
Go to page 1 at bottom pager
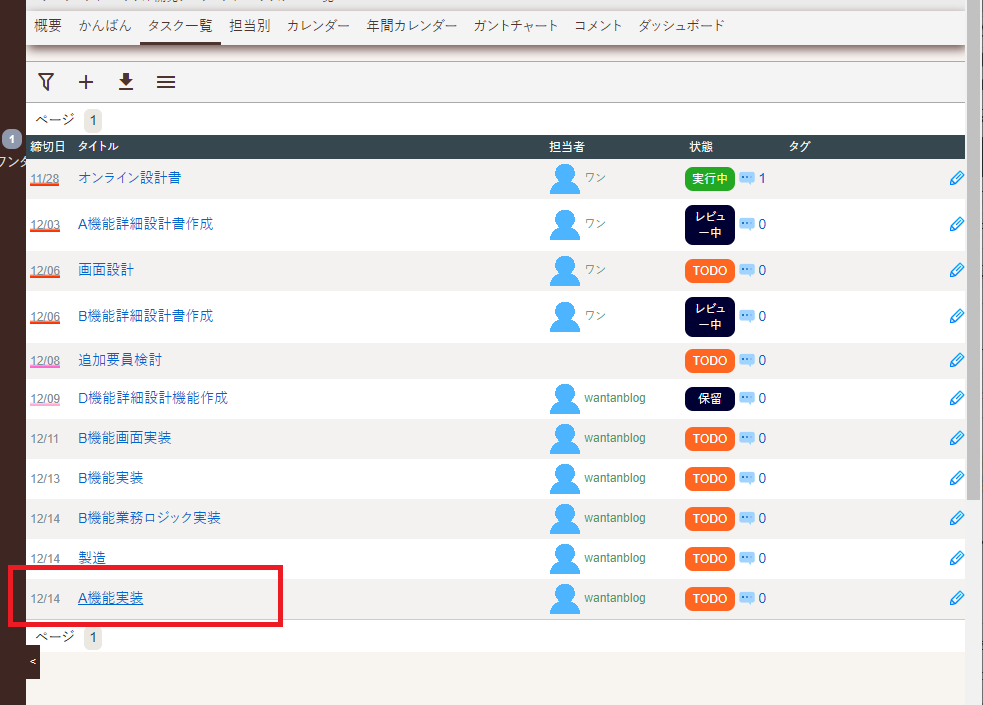click(x=93, y=638)
